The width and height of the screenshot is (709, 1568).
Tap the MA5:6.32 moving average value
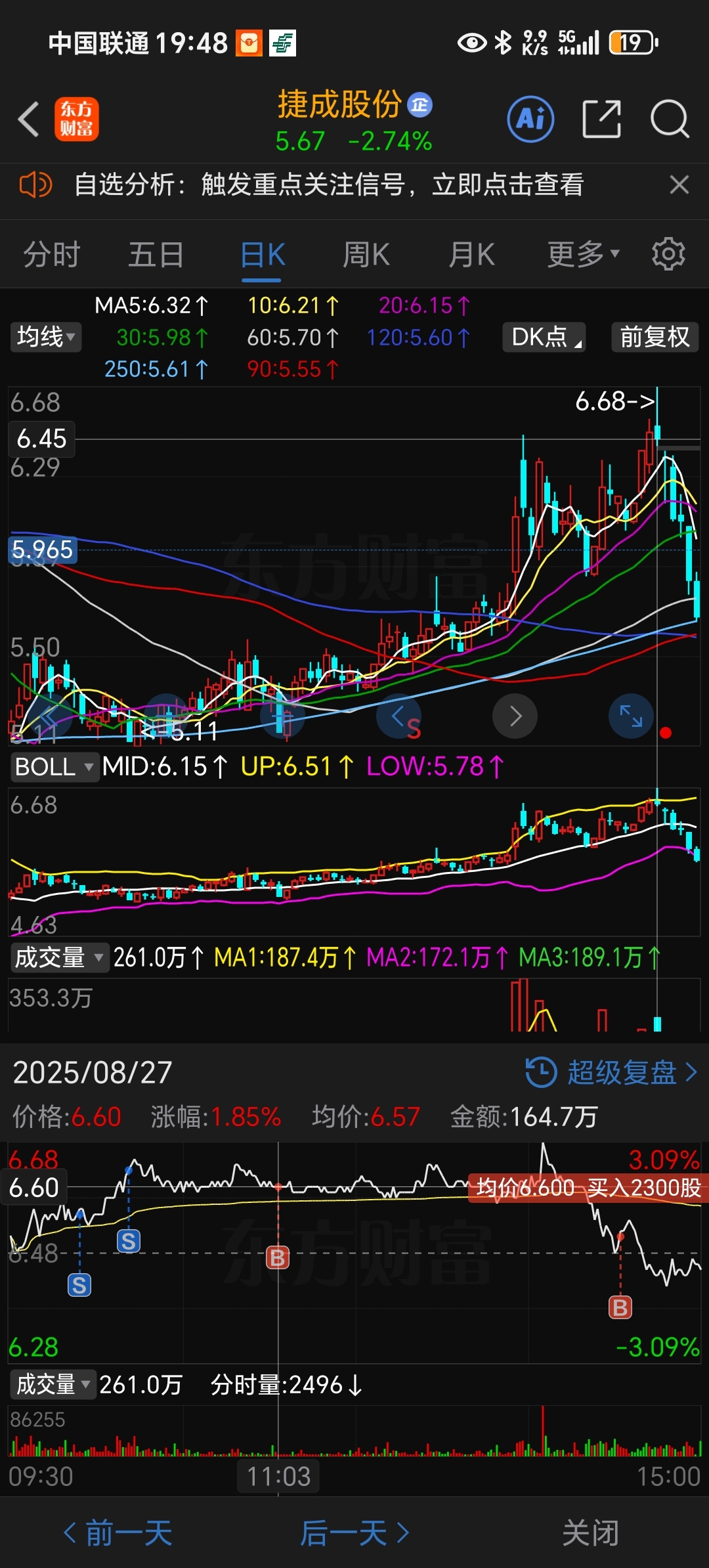click(151, 305)
